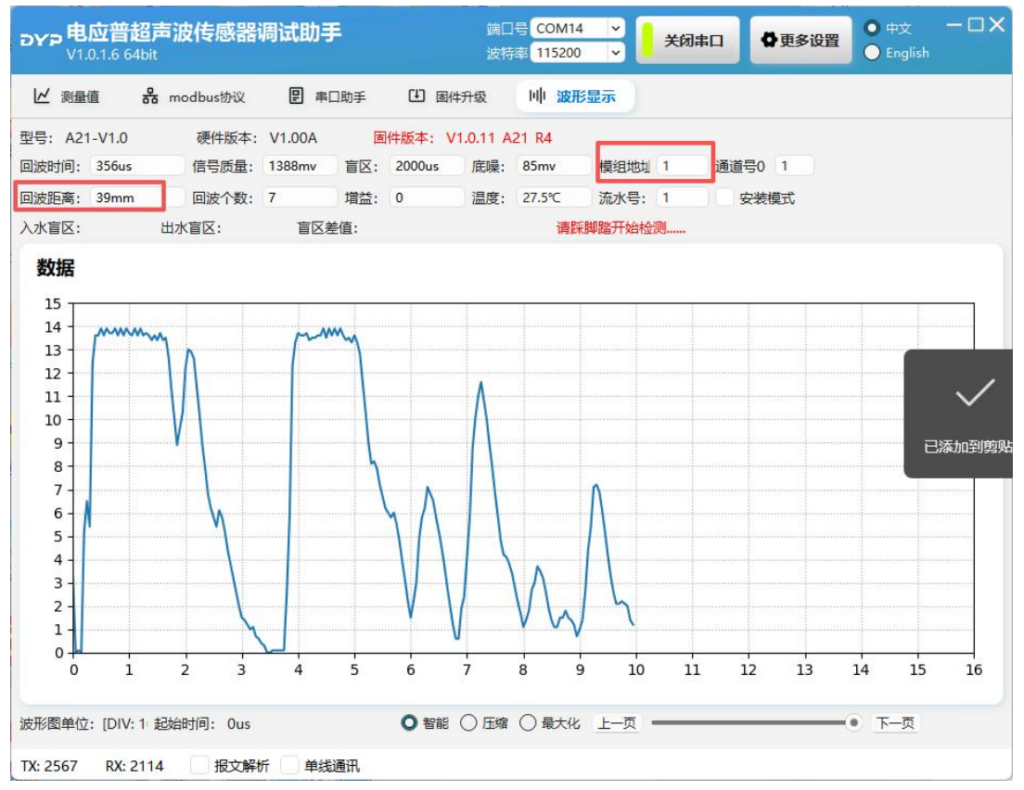The width and height of the screenshot is (1024, 790).
Task: Click the firmware upgrade download icon
Action: pos(417,97)
